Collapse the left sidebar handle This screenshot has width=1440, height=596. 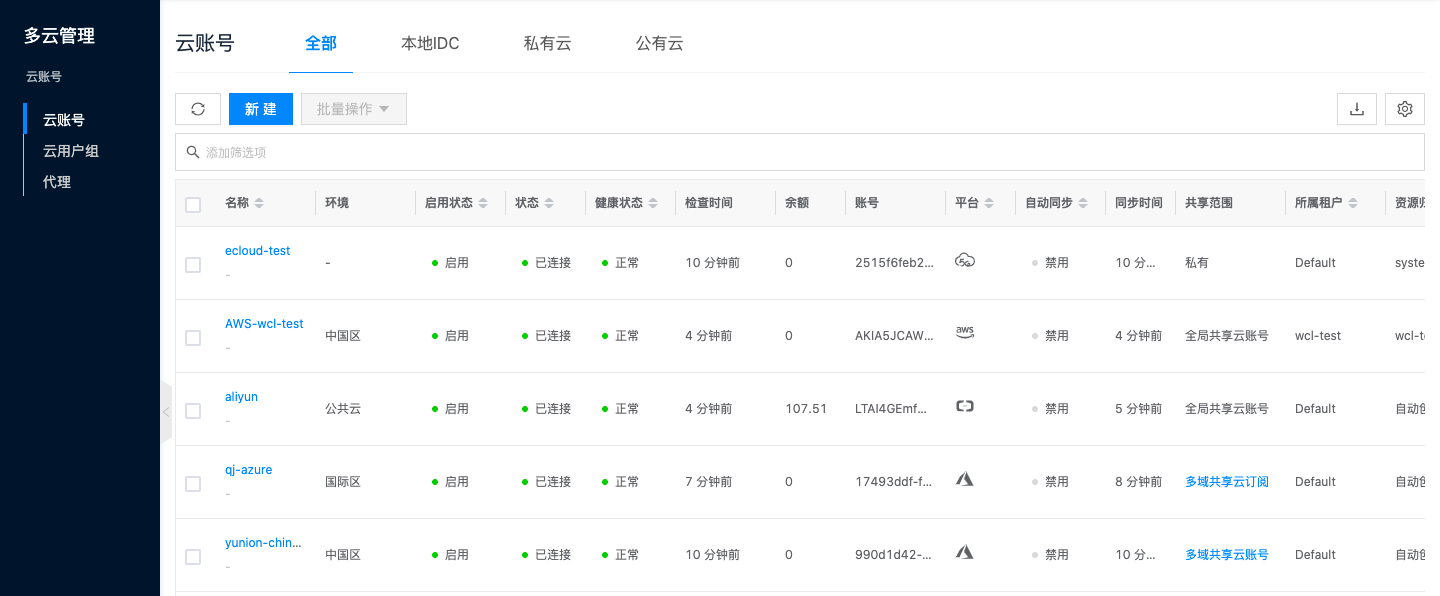point(166,412)
